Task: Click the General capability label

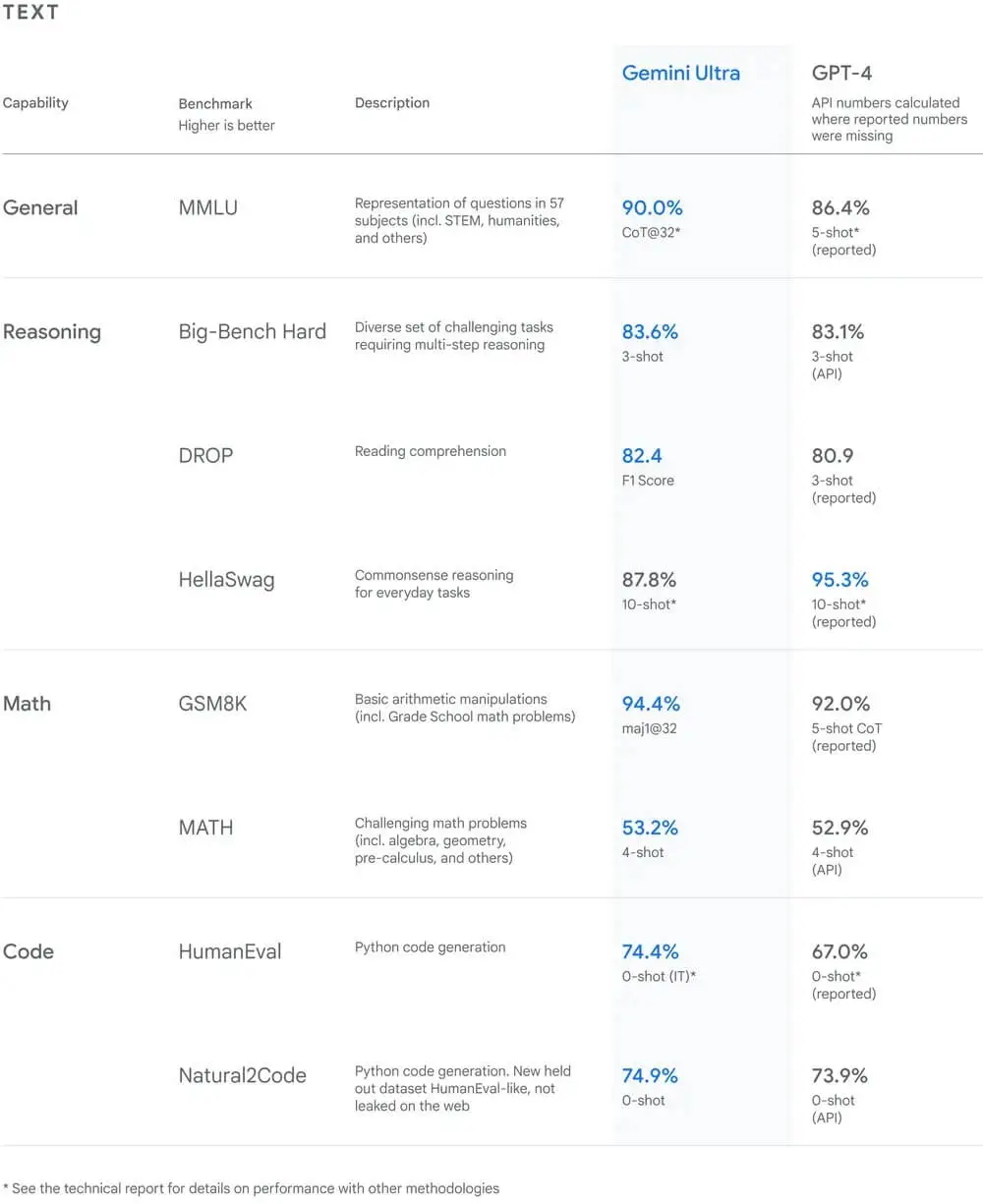Action: coord(40,207)
